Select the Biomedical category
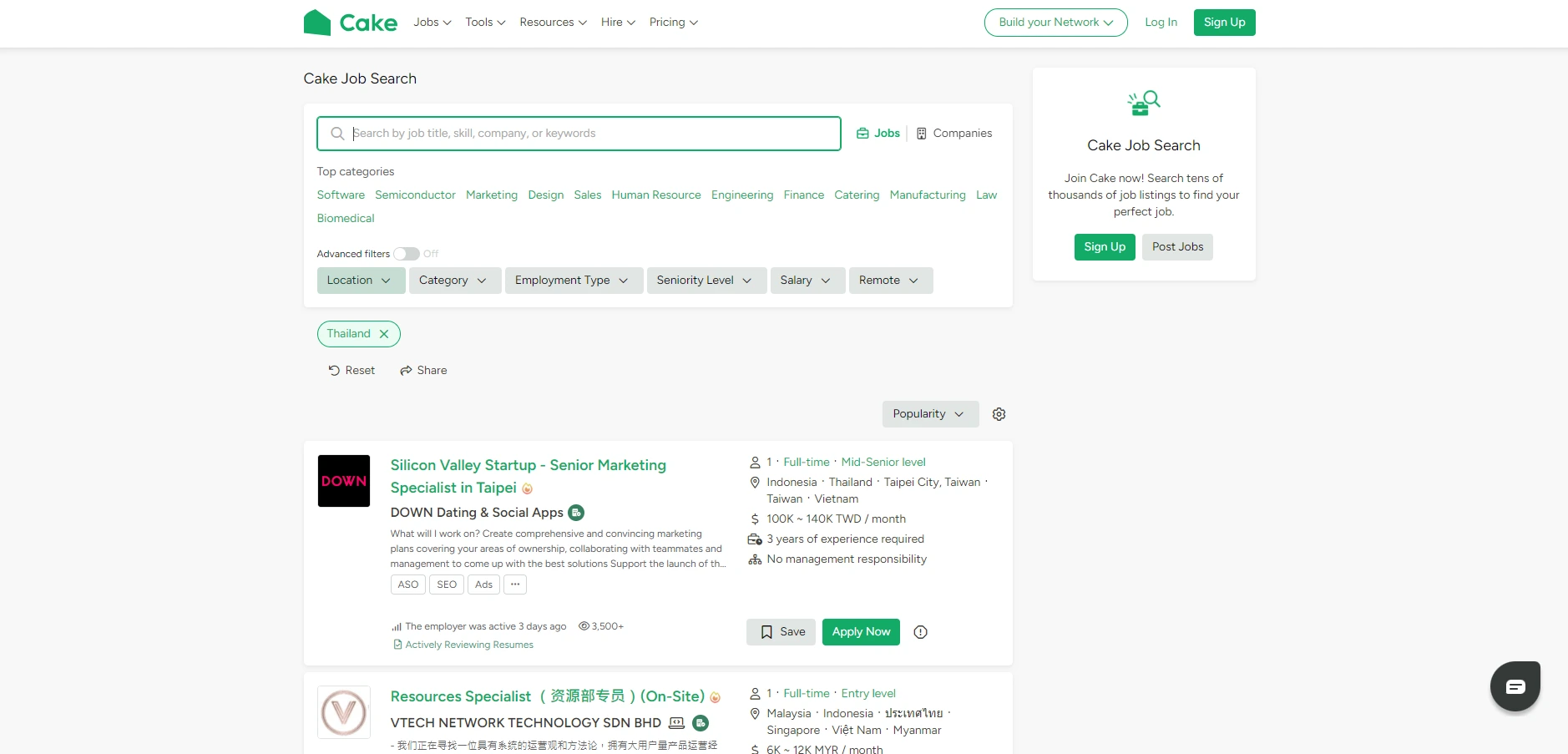The width and height of the screenshot is (1568, 754). coord(346,218)
